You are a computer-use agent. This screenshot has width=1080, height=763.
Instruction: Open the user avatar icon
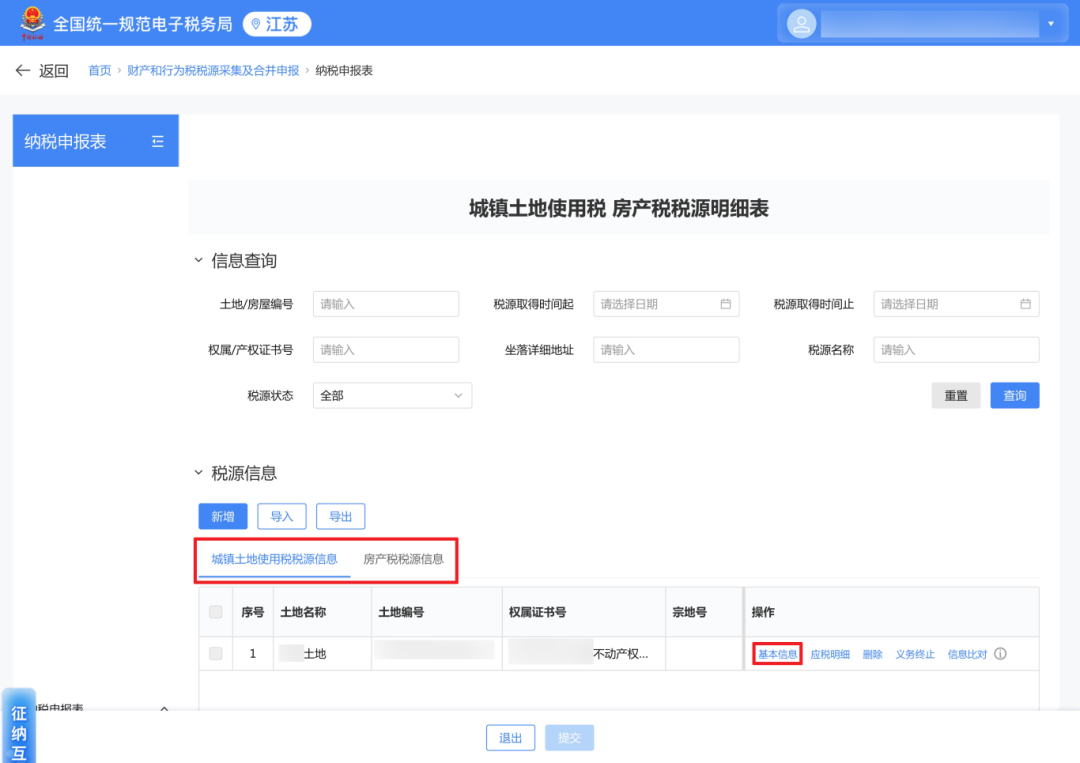tap(801, 24)
